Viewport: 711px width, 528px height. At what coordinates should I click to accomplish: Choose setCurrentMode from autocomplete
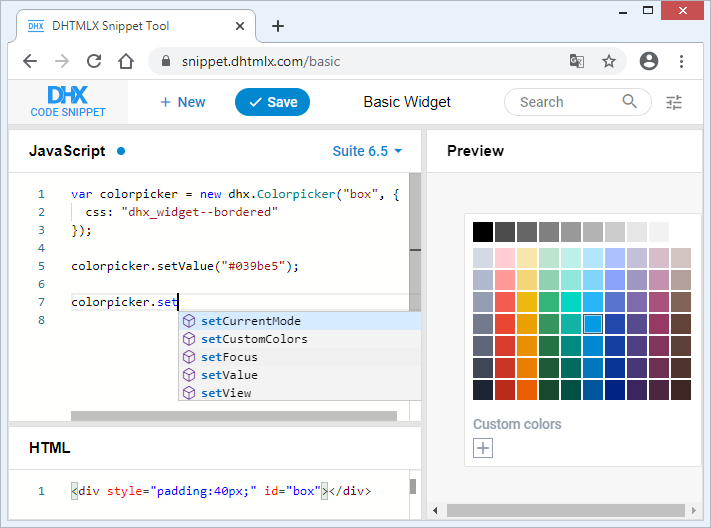pos(300,321)
